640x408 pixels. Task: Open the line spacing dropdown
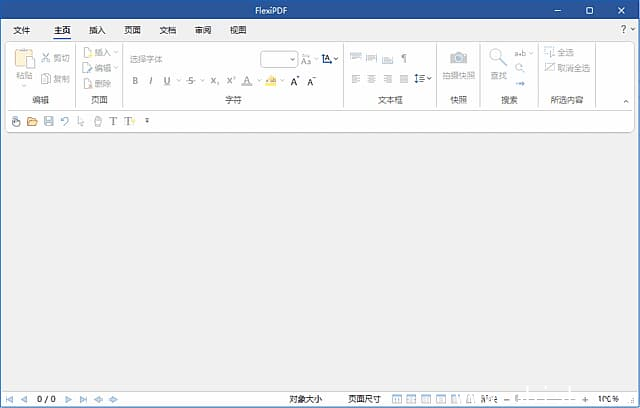pos(422,78)
